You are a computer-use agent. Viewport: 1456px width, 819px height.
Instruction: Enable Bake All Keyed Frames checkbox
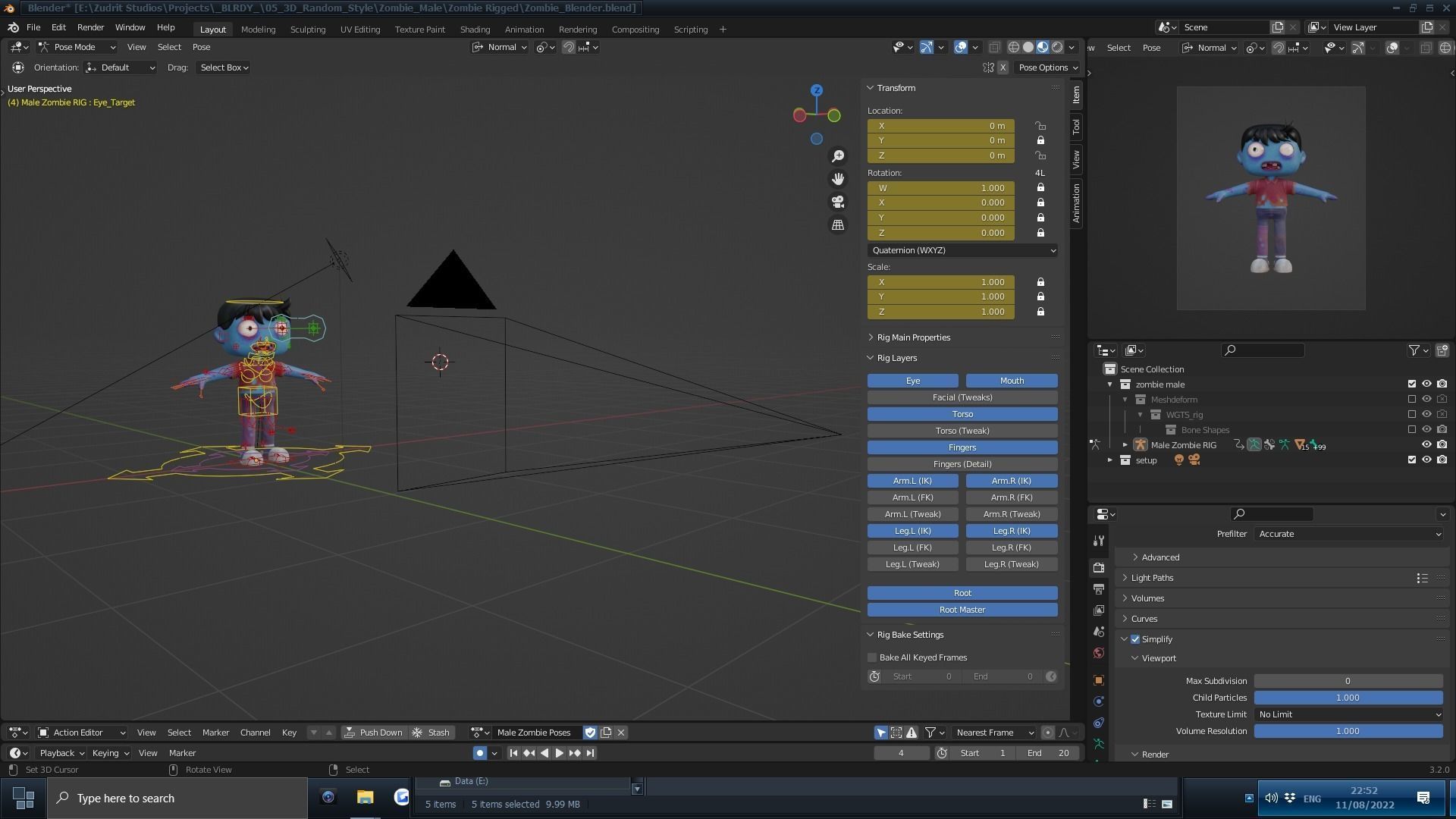tap(872, 657)
